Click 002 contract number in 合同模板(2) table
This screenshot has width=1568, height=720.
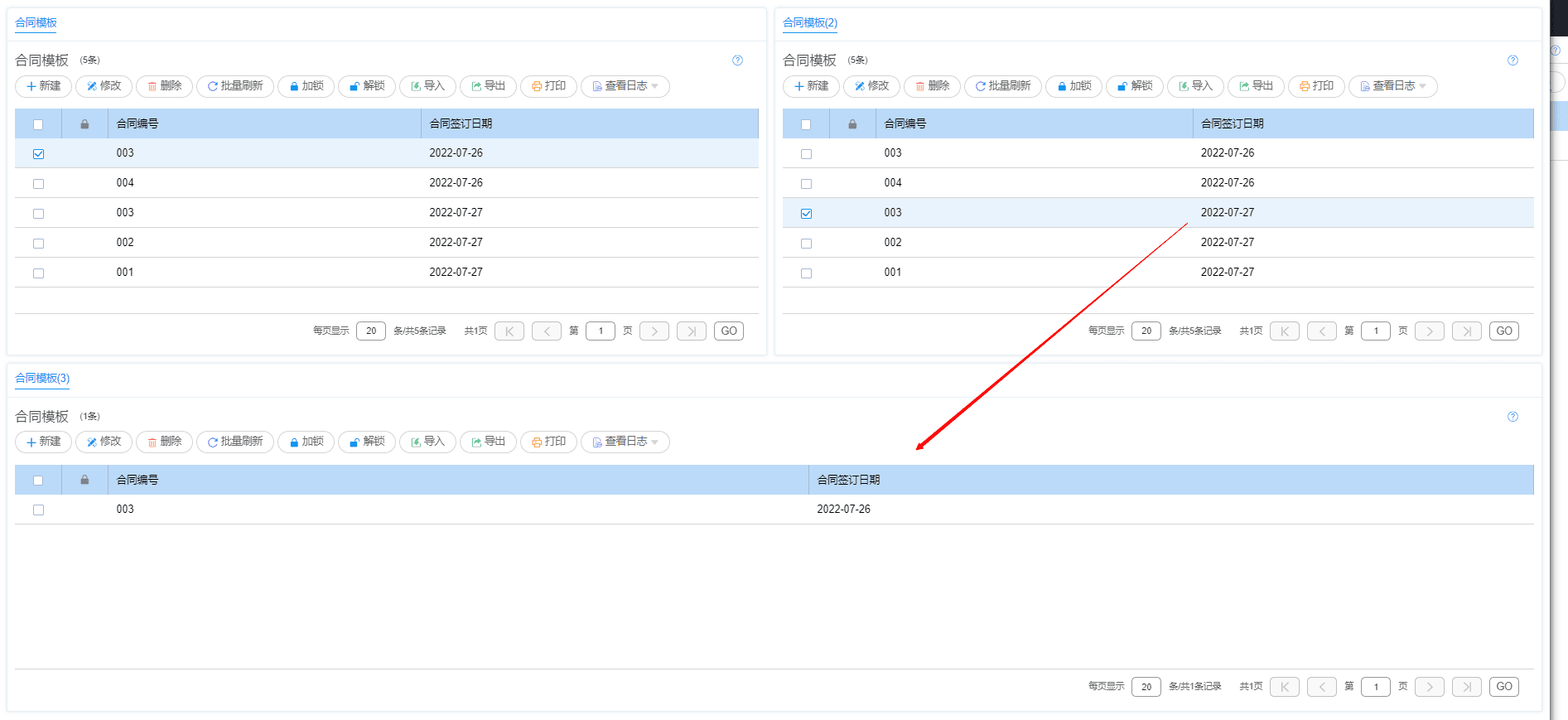click(893, 243)
